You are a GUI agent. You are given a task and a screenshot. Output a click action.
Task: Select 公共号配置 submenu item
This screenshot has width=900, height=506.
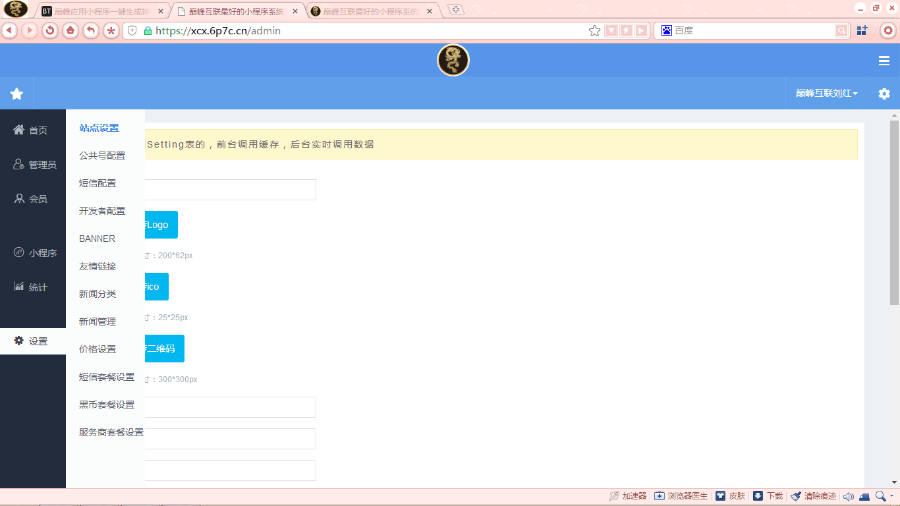102,155
